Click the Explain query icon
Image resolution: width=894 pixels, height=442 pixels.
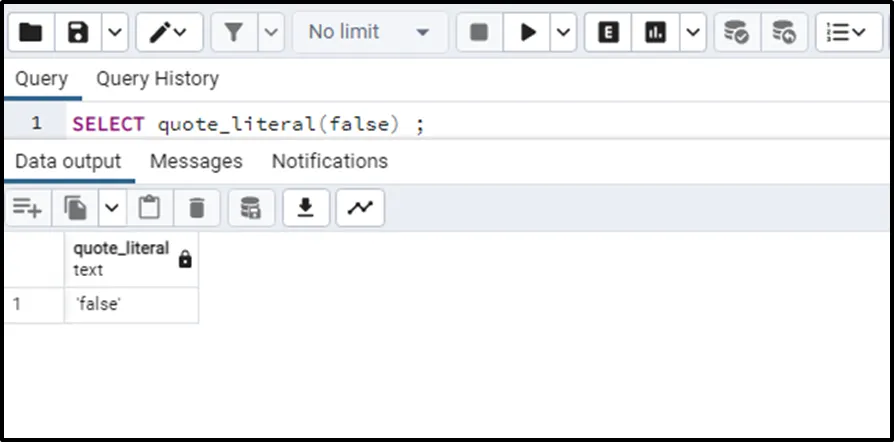pos(608,33)
